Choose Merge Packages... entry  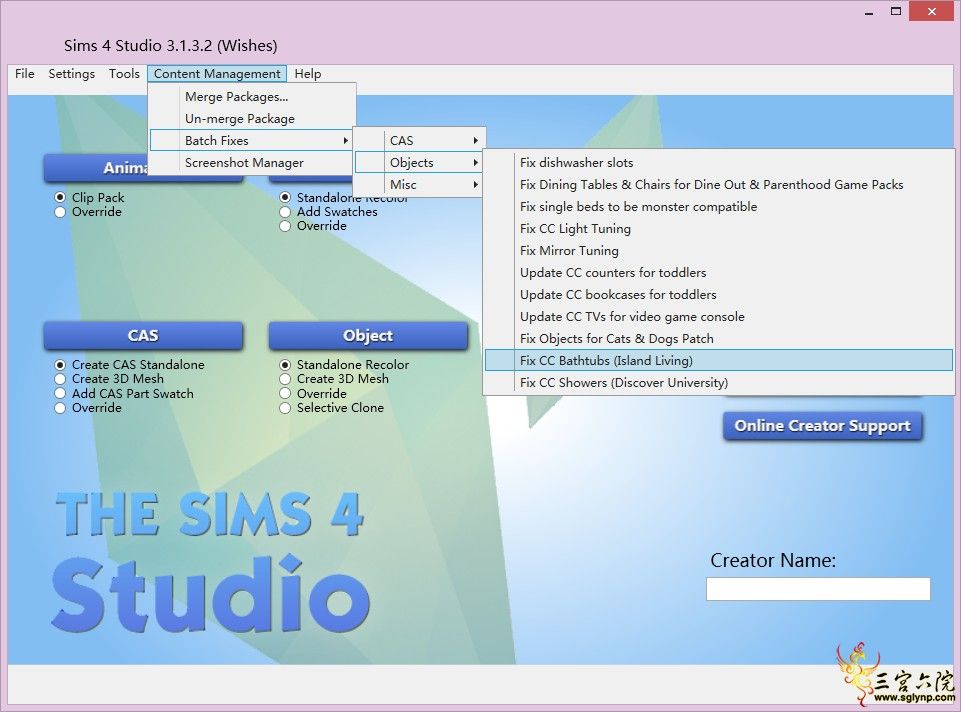click(x=253, y=97)
